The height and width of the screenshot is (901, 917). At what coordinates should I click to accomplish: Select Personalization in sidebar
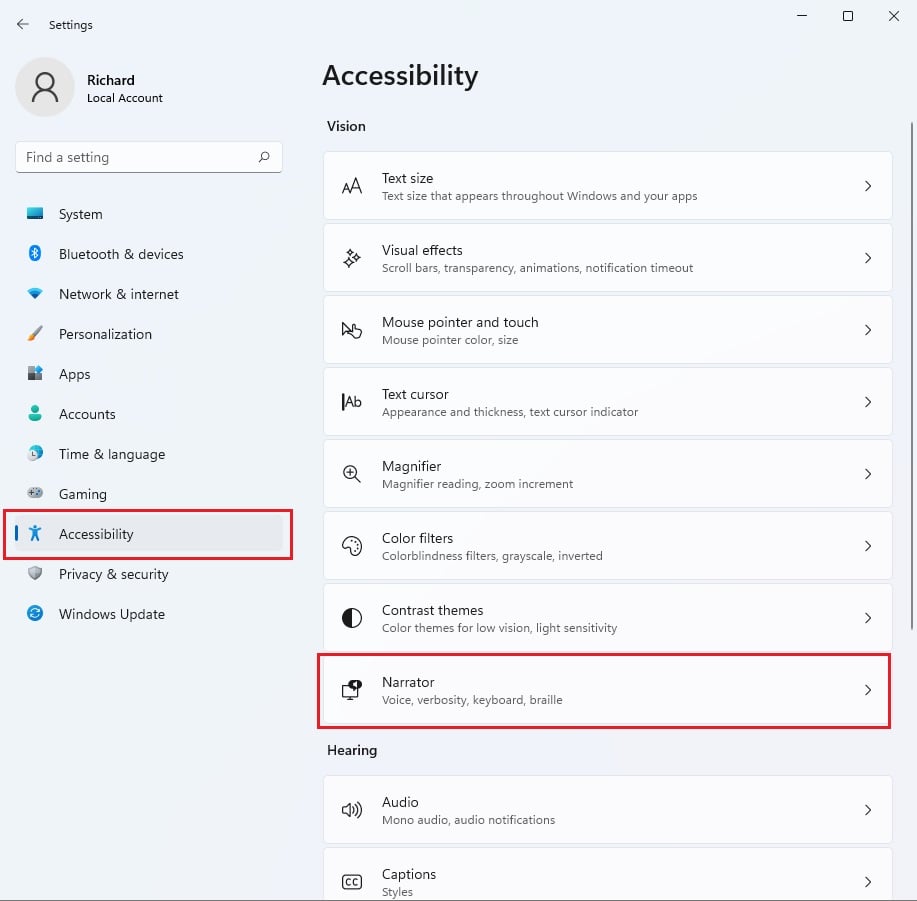coord(105,334)
